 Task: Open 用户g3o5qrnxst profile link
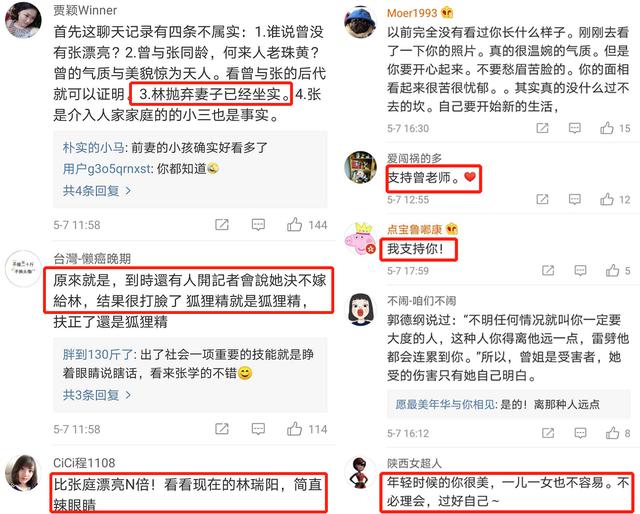[107, 169]
